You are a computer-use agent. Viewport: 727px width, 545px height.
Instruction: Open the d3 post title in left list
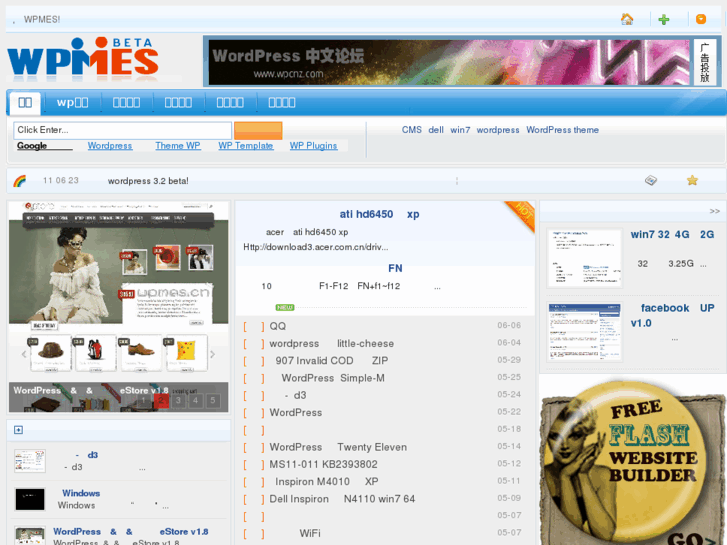pos(86,455)
